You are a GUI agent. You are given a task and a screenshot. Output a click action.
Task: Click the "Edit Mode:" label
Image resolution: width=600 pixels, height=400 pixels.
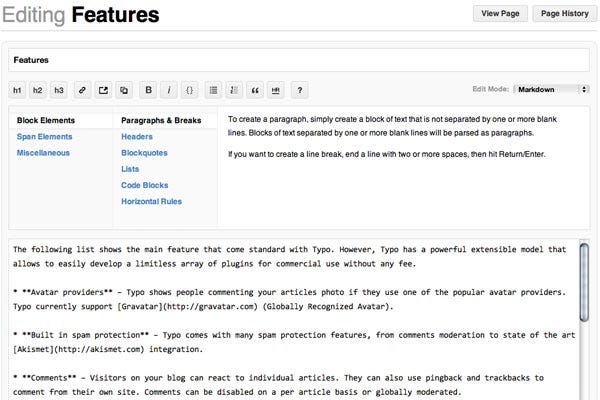point(491,89)
